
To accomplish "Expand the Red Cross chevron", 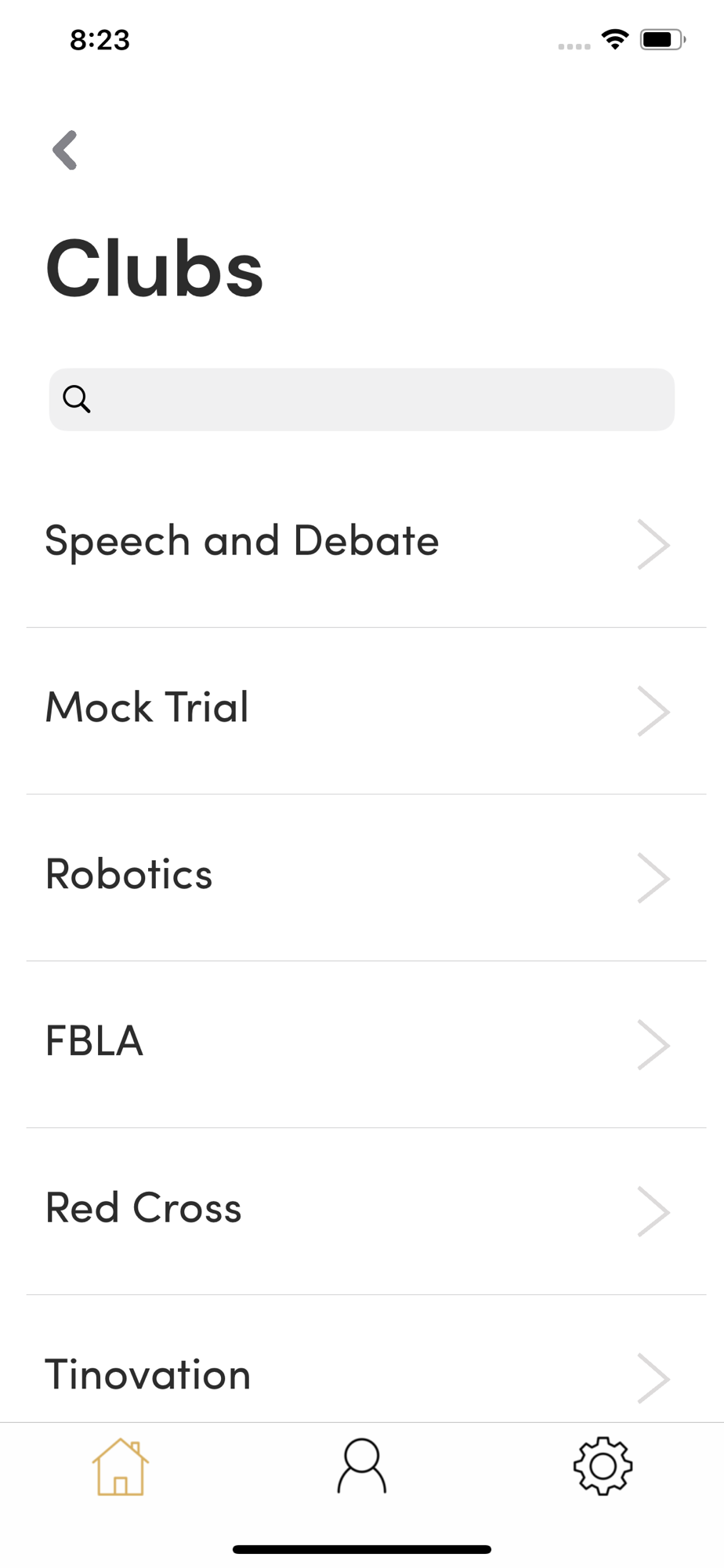I will click(x=653, y=1212).
